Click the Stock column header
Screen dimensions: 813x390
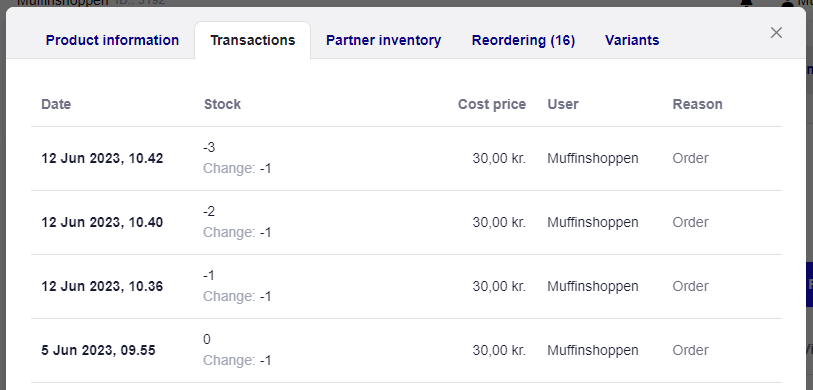[x=222, y=104]
